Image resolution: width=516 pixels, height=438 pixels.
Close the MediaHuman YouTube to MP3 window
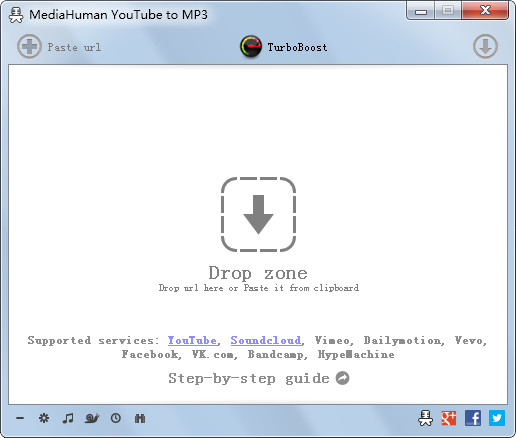point(485,10)
